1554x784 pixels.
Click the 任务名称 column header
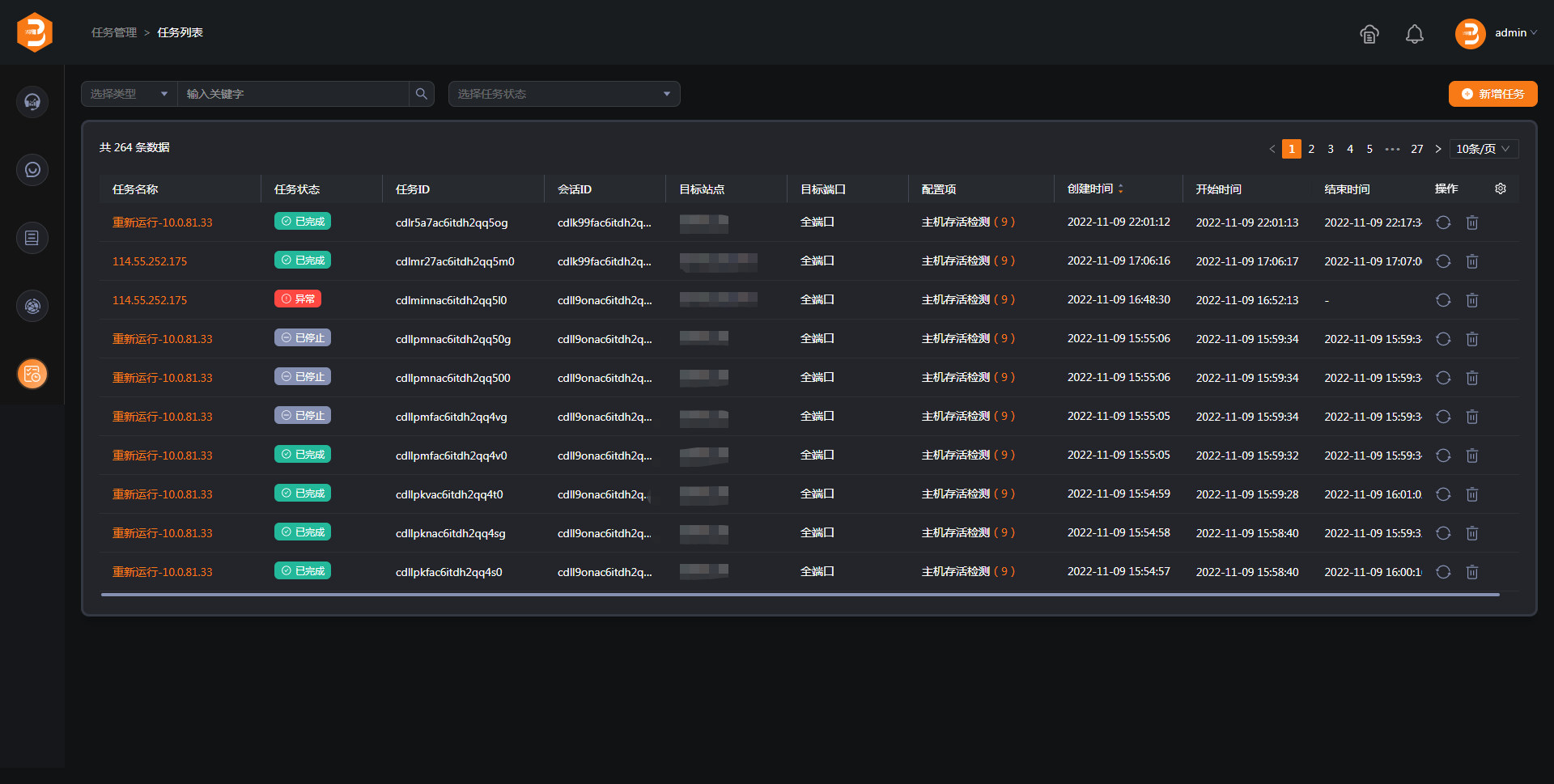tap(135, 189)
